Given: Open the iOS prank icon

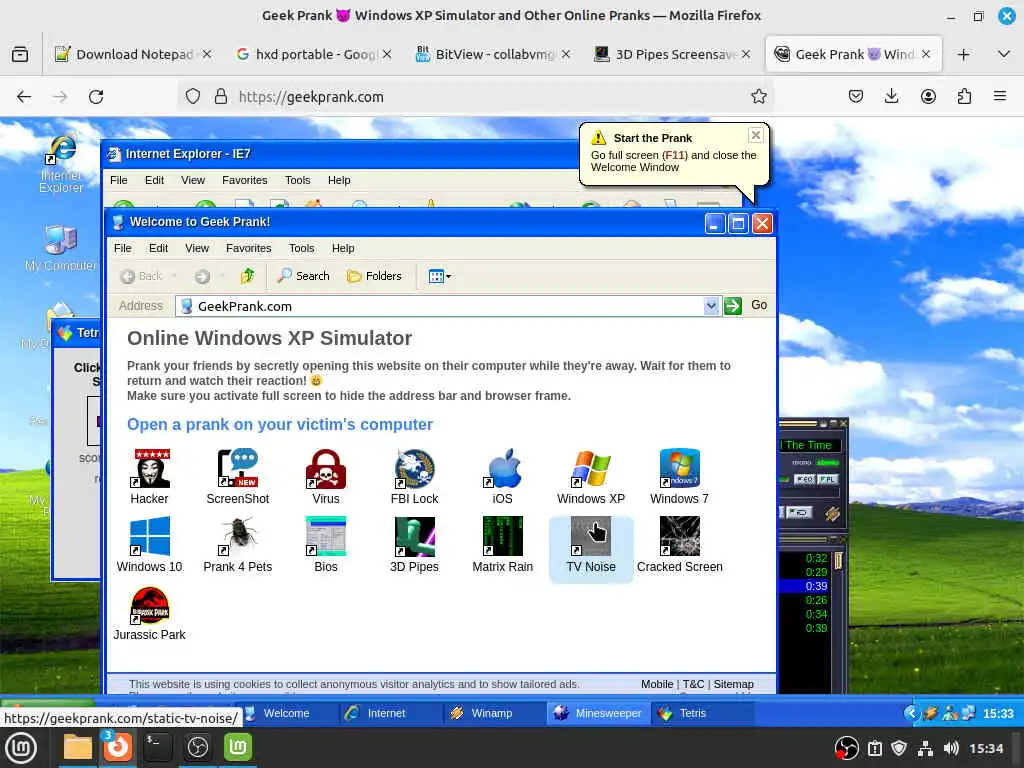Looking at the screenshot, I should pyautogui.click(x=502, y=477).
